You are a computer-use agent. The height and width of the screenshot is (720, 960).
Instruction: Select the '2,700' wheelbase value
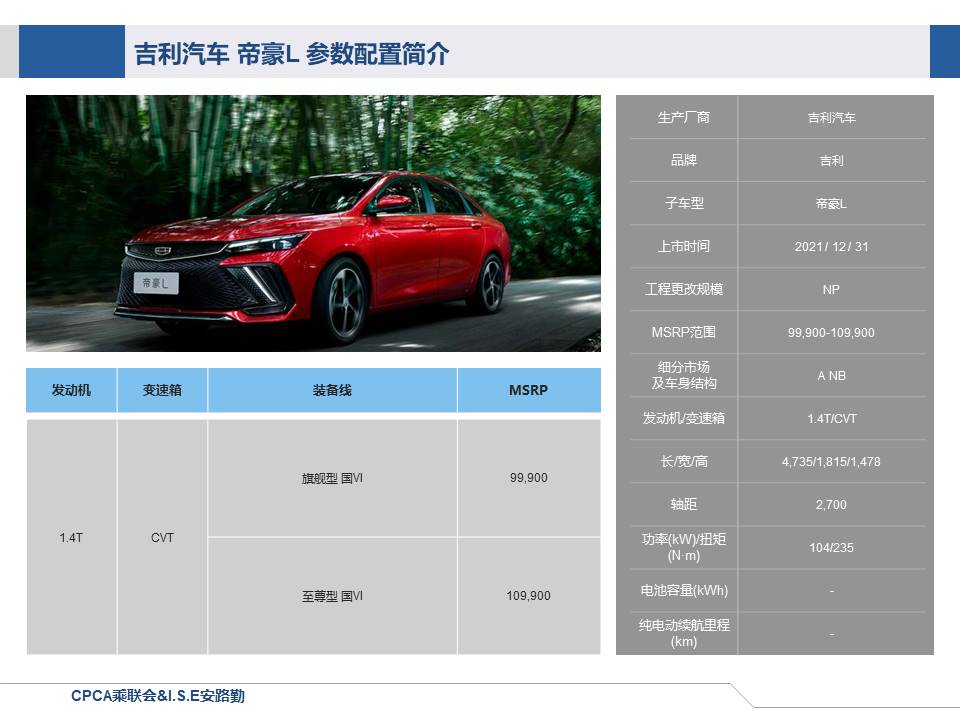(831, 505)
